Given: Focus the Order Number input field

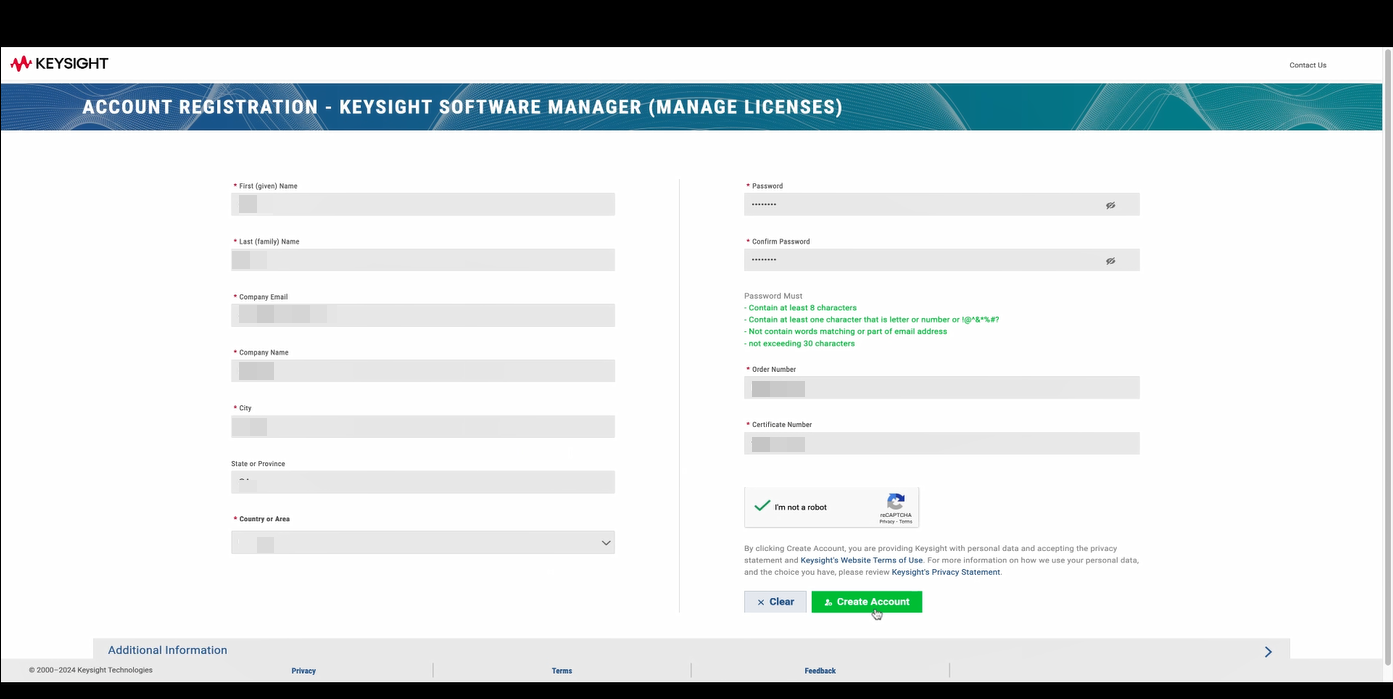Looking at the screenshot, I should point(941,388).
